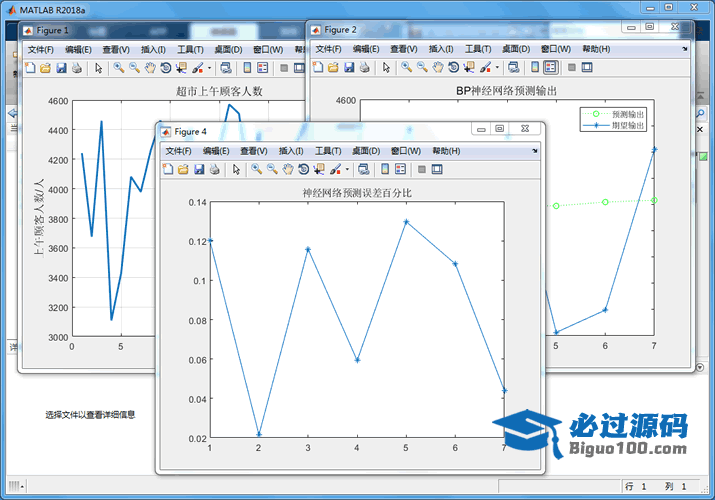Click Open File icon in Figure 4 toolbar
The width and height of the screenshot is (715, 500).
[x=183, y=170]
